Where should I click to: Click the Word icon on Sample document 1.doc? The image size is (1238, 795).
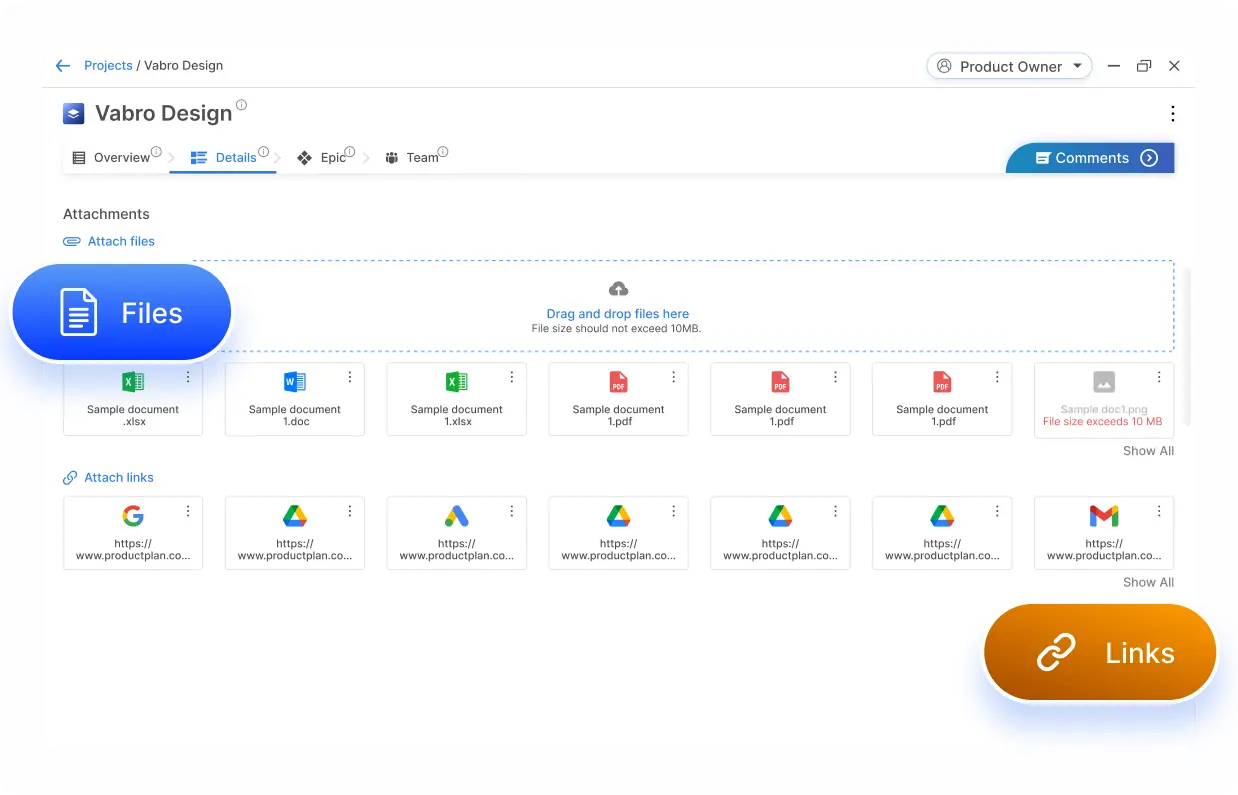[294, 381]
